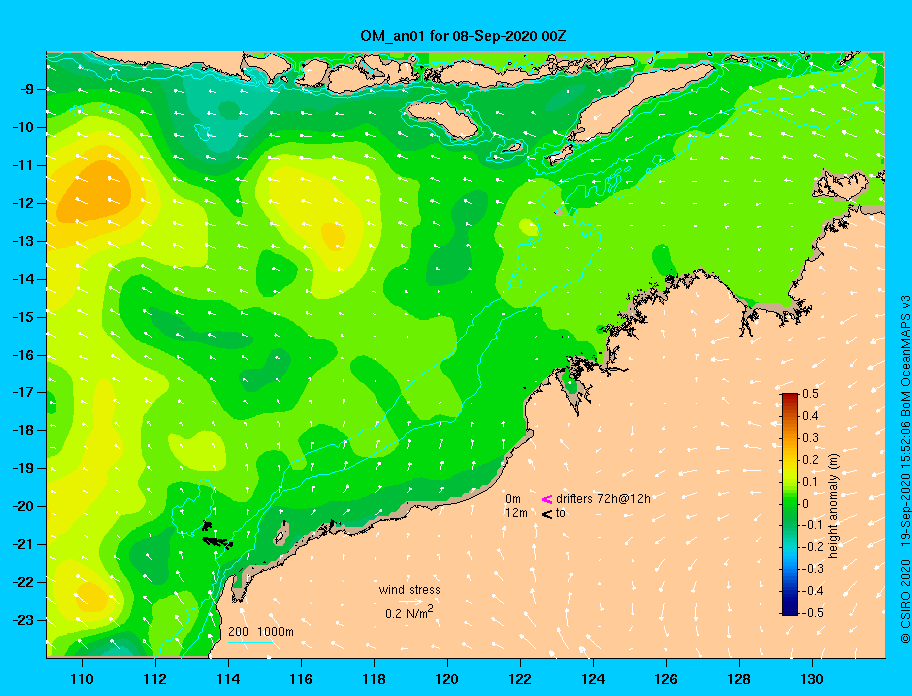Click longitude axis label 116

pyautogui.click(x=301, y=679)
